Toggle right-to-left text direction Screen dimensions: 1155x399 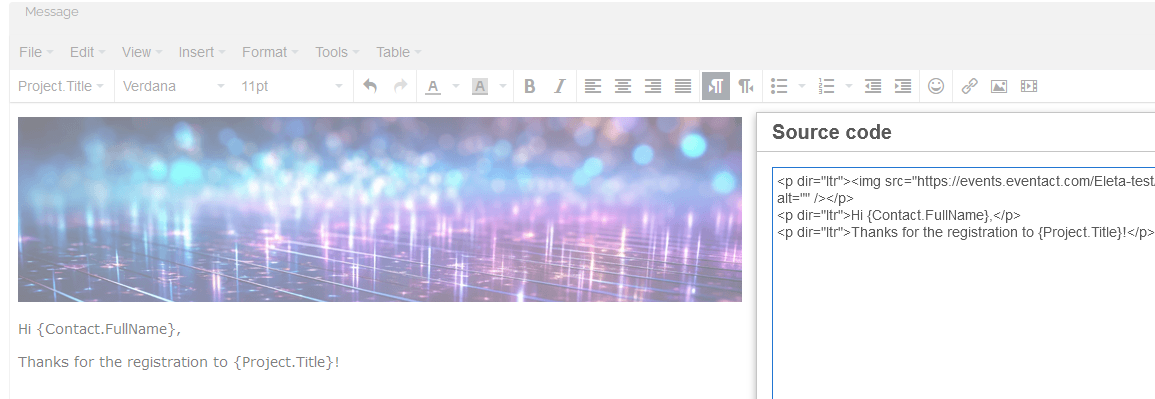745,86
